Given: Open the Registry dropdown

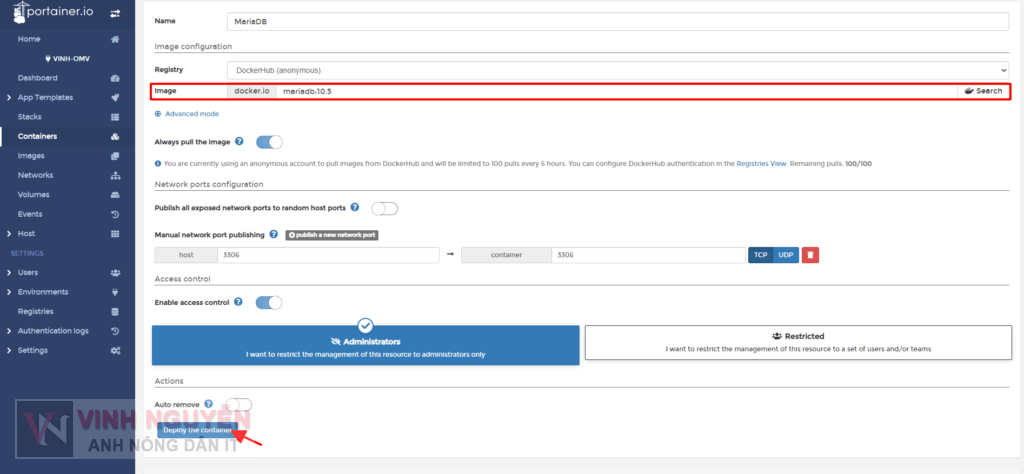Looking at the screenshot, I should [x=618, y=69].
